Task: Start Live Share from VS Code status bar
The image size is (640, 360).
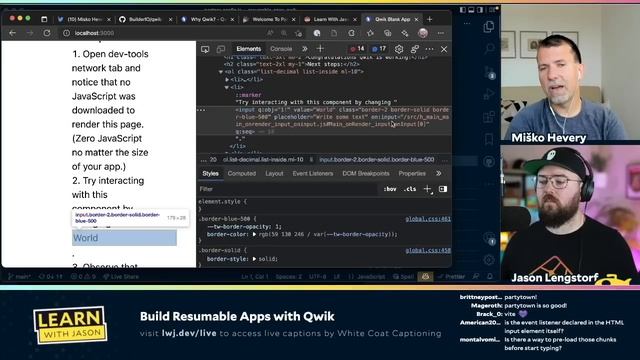Action: click(120, 277)
